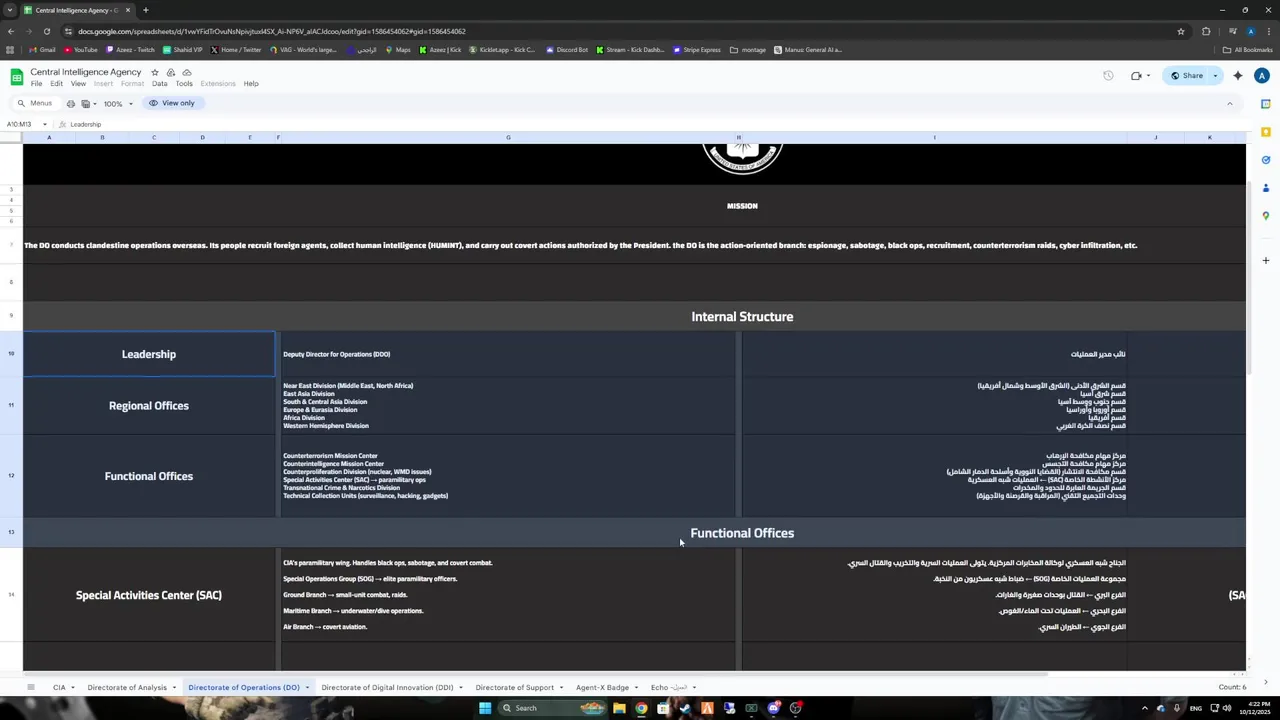Expand the name box dropdown arrow
The height and width of the screenshot is (720, 1280).
coord(44,124)
